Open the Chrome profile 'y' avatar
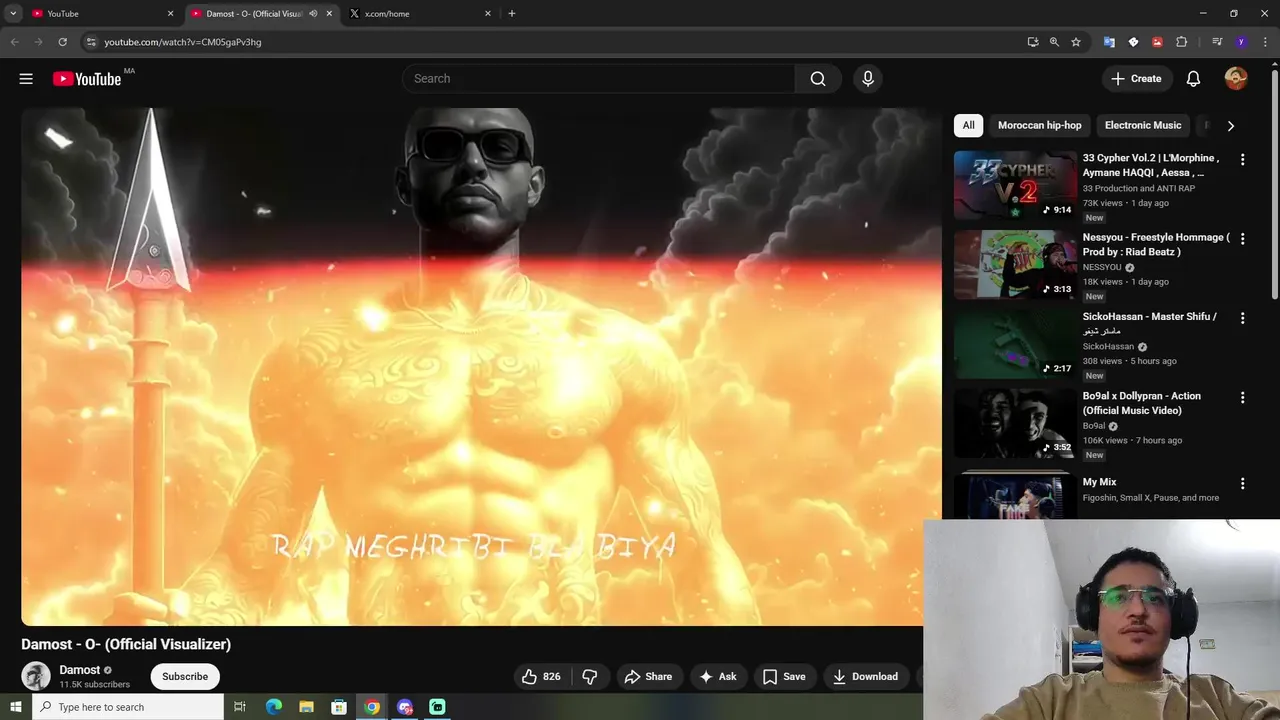The height and width of the screenshot is (720, 1280). click(x=1241, y=42)
